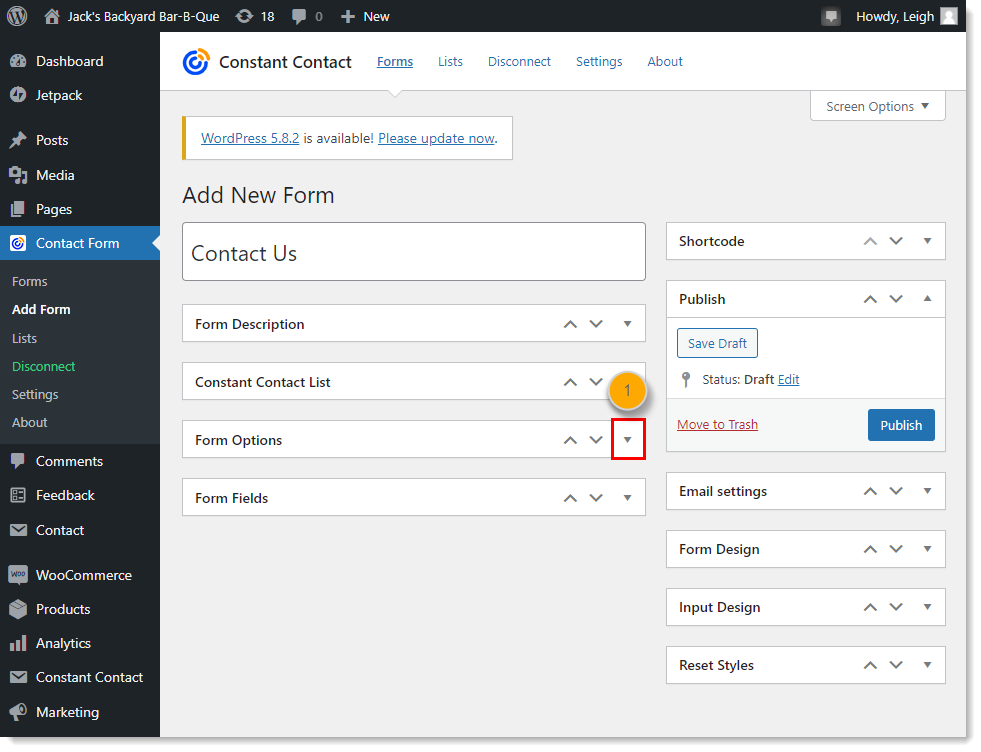Move Email settings panel down
The width and height of the screenshot is (981, 752).
coord(897,491)
